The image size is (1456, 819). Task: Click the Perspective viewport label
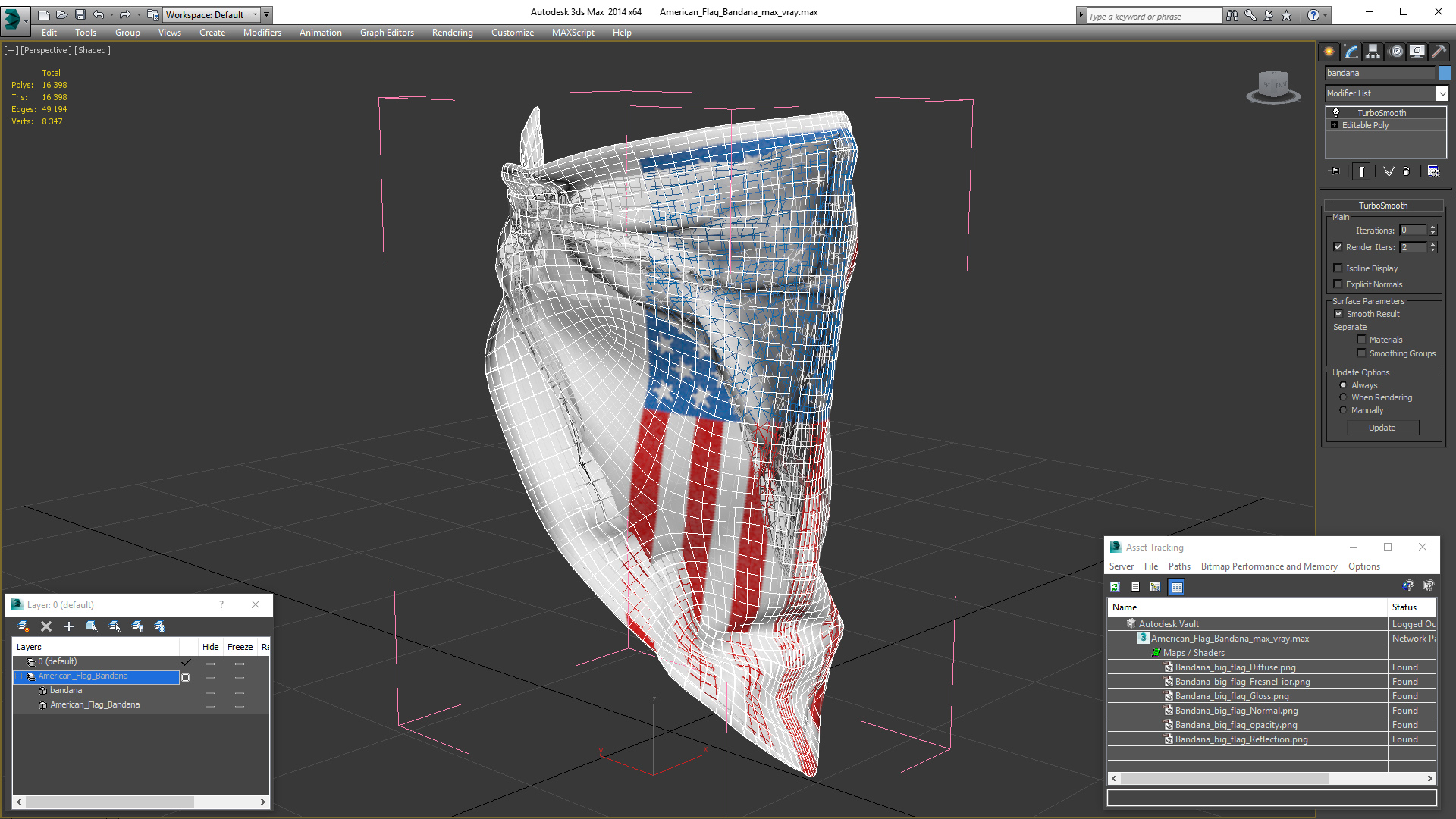[x=45, y=50]
